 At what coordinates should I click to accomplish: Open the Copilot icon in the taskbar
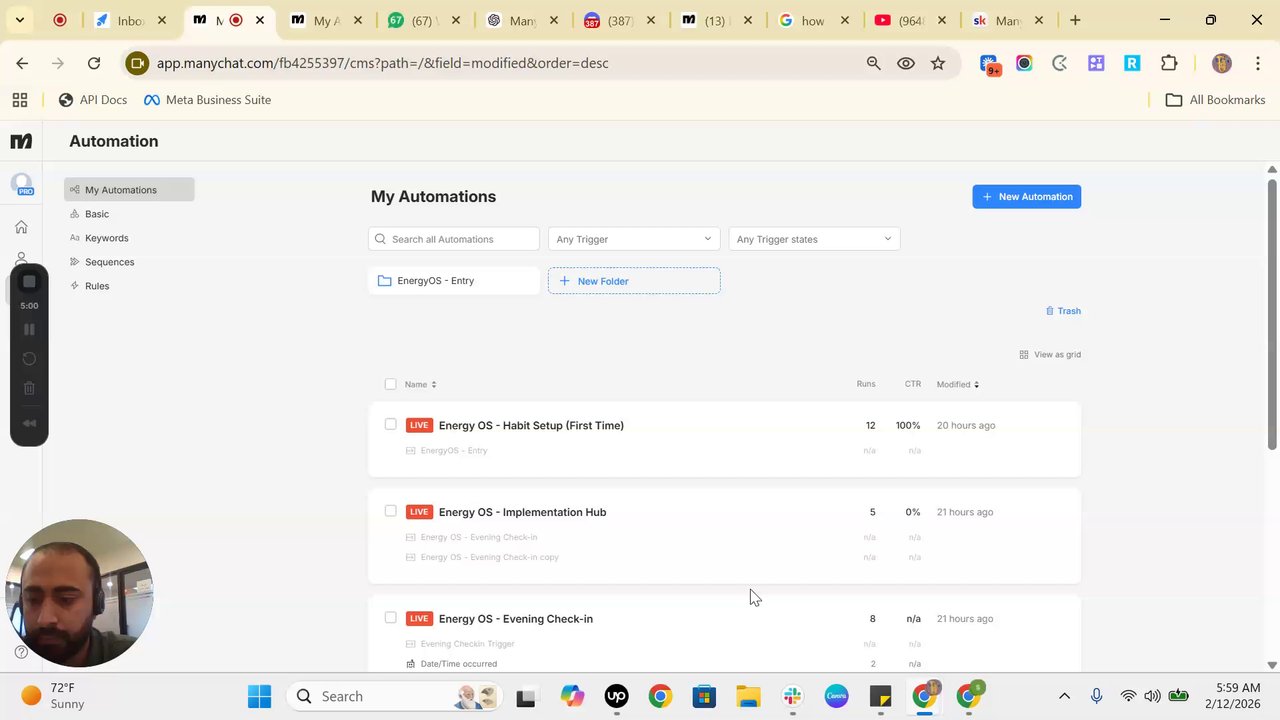(x=572, y=696)
